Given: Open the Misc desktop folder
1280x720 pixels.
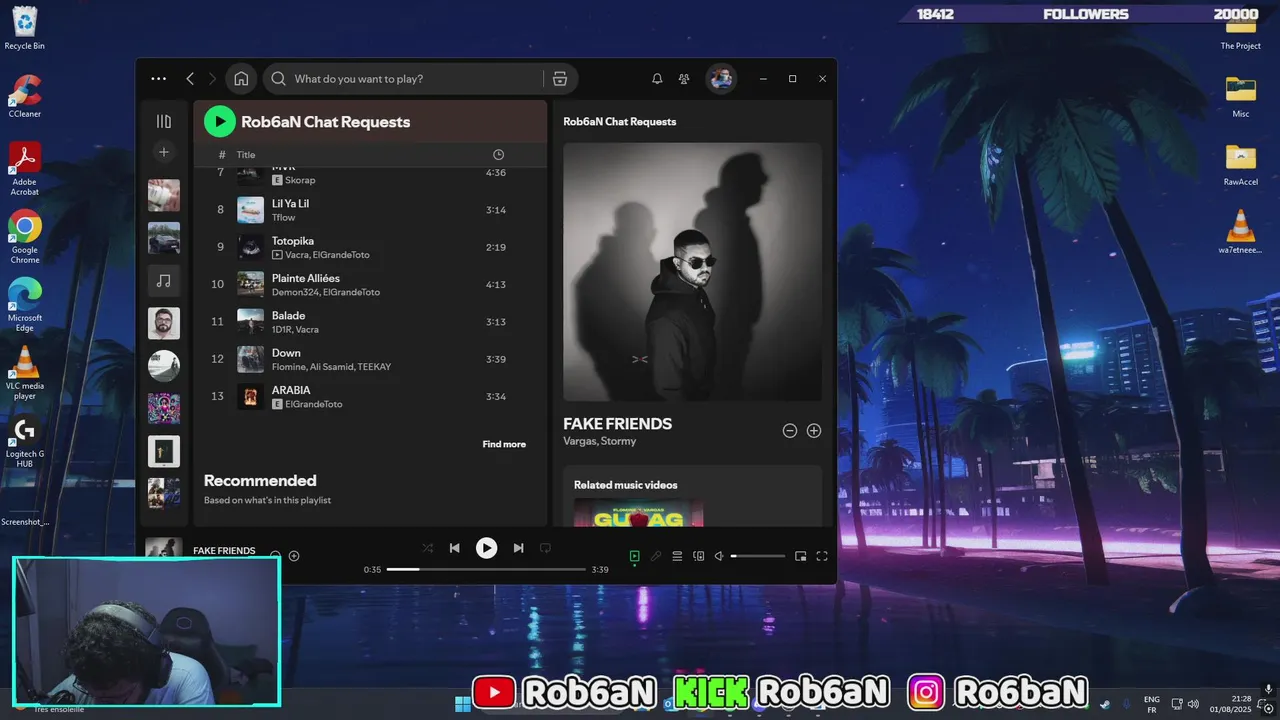Looking at the screenshot, I should (x=1241, y=96).
